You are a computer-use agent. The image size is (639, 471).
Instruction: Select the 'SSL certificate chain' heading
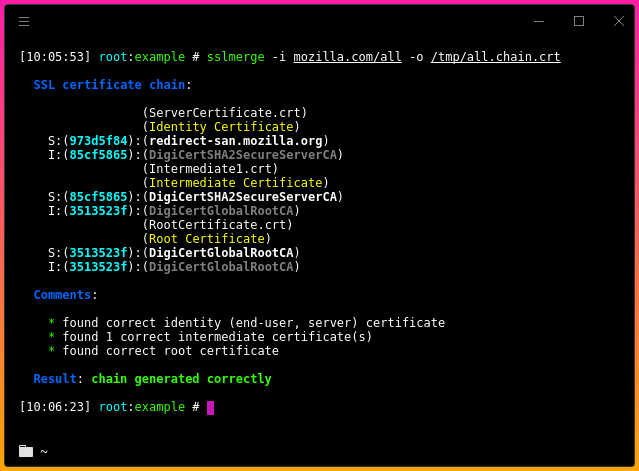[109, 85]
